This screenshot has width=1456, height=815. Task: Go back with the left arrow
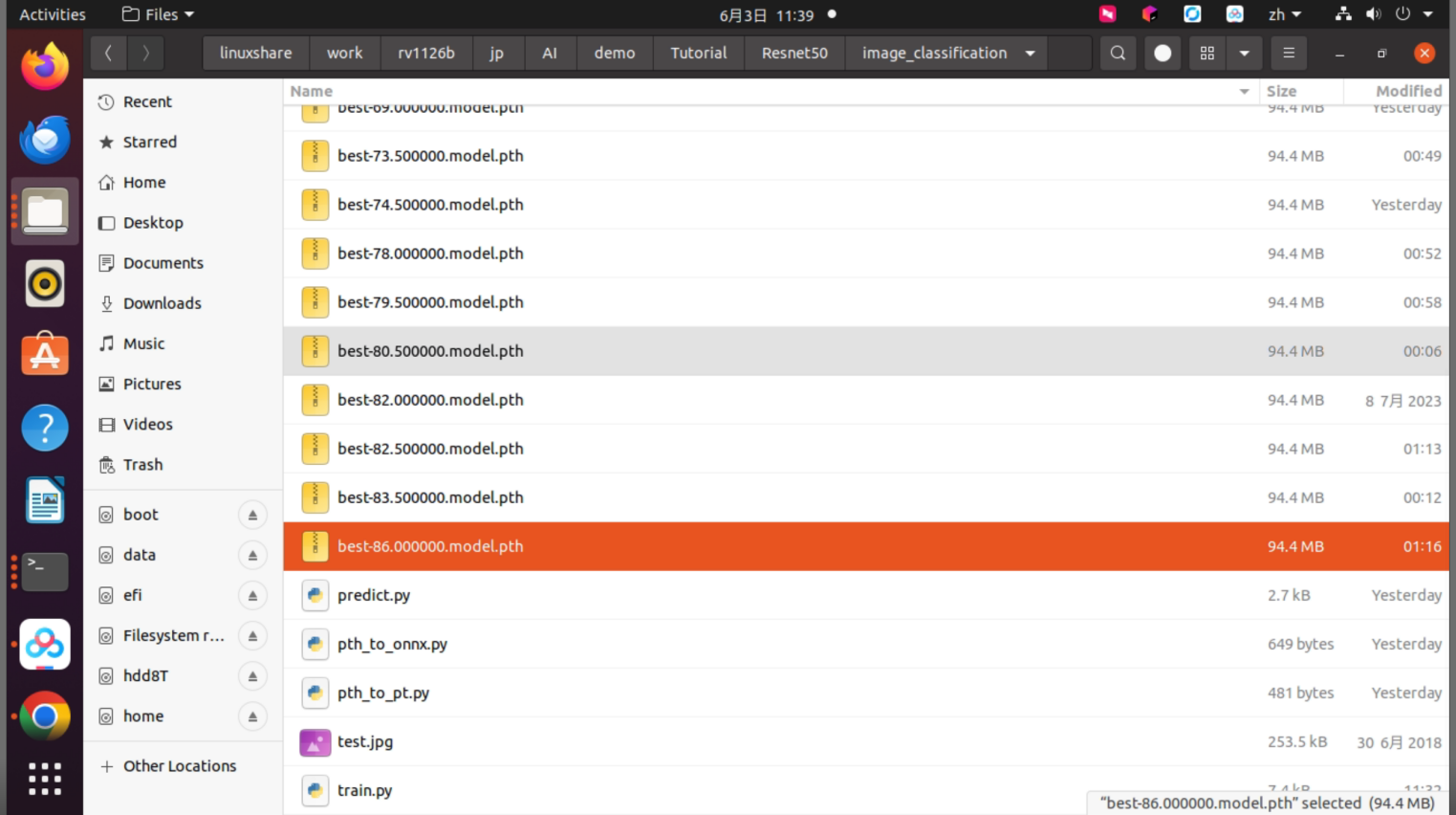(x=108, y=54)
